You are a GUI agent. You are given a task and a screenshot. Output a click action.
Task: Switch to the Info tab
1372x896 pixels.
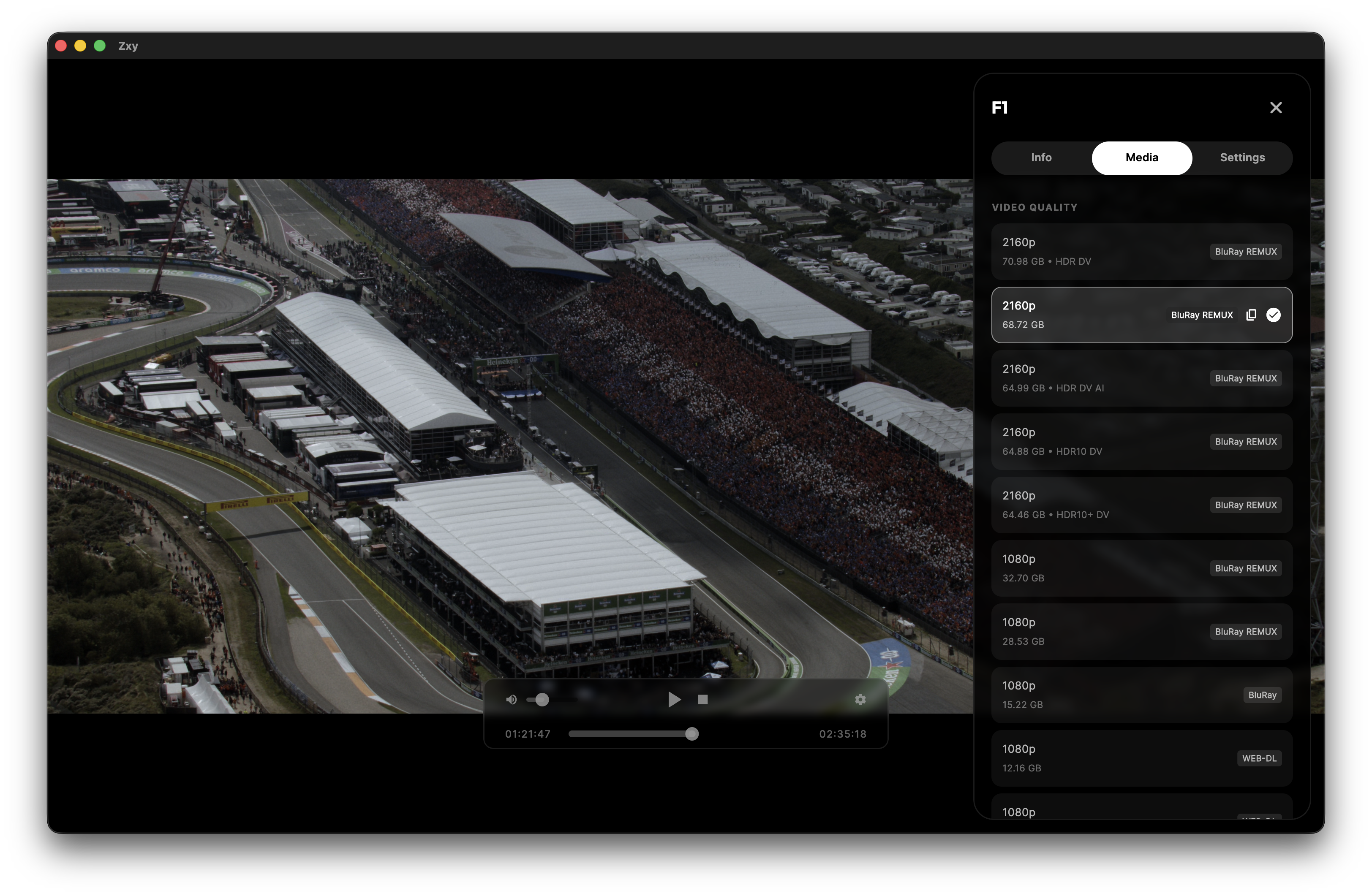[x=1040, y=158]
